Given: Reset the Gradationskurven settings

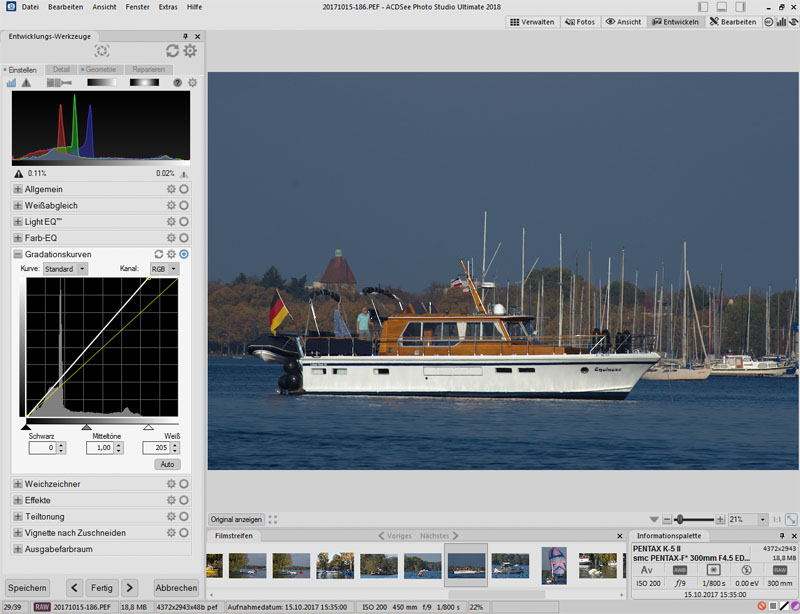Looking at the screenshot, I should pos(158,254).
